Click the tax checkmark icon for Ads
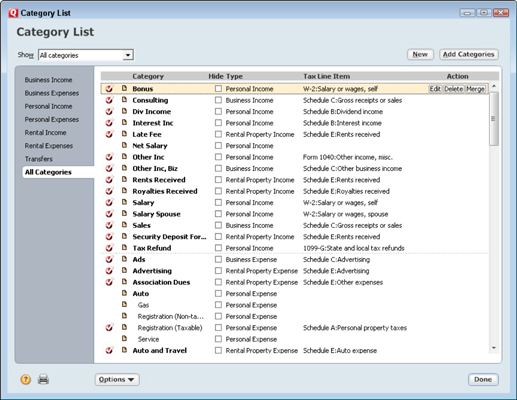This screenshot has height=400, width=517. [109, 259]
